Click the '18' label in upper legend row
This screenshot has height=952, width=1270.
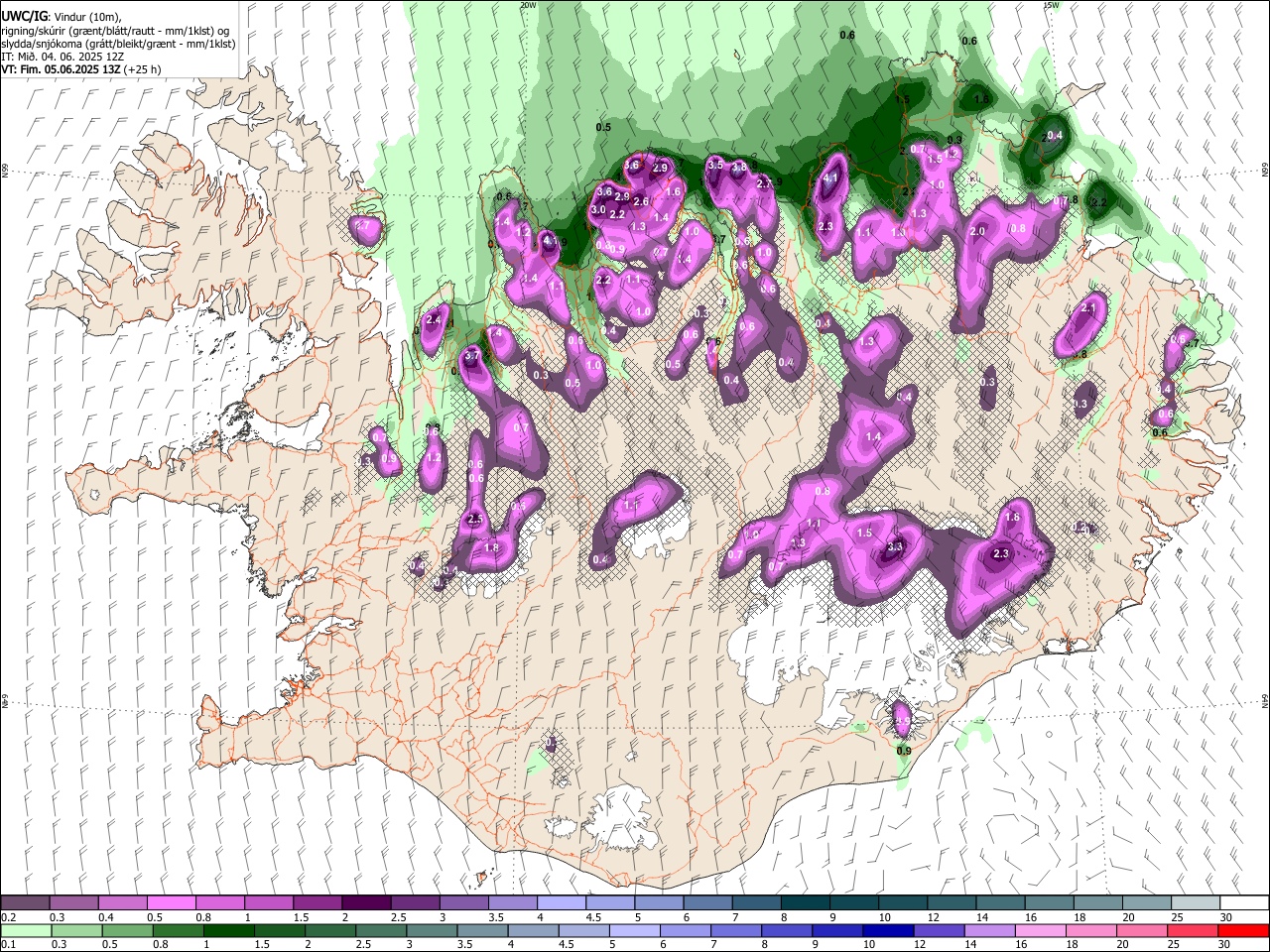pyautogui.click(x=1079, y=917)
